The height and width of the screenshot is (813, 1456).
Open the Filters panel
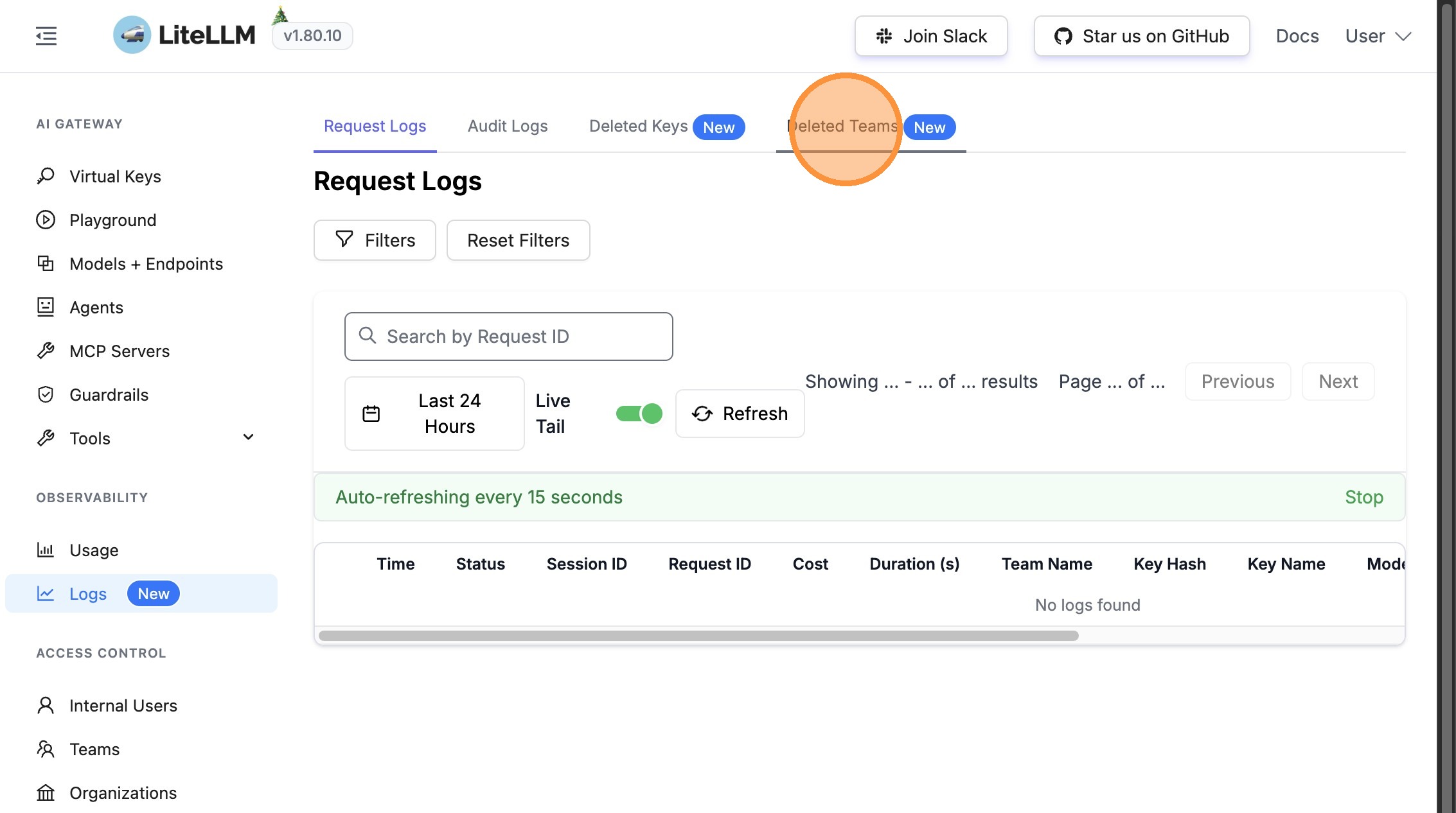(375, 240)
